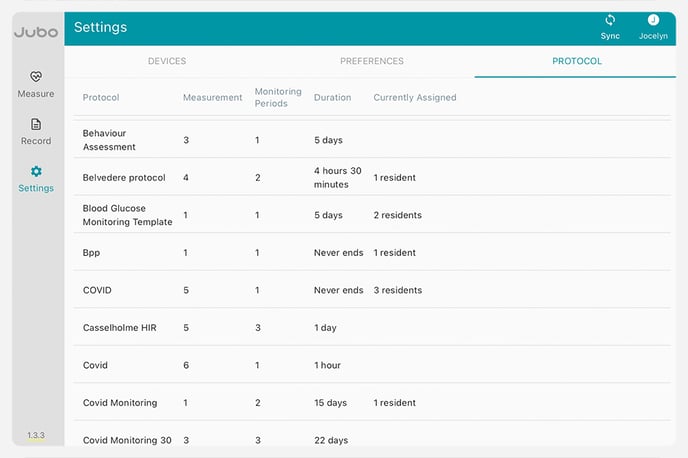Click 'Never ends' in Bpp row

[338, 252]
